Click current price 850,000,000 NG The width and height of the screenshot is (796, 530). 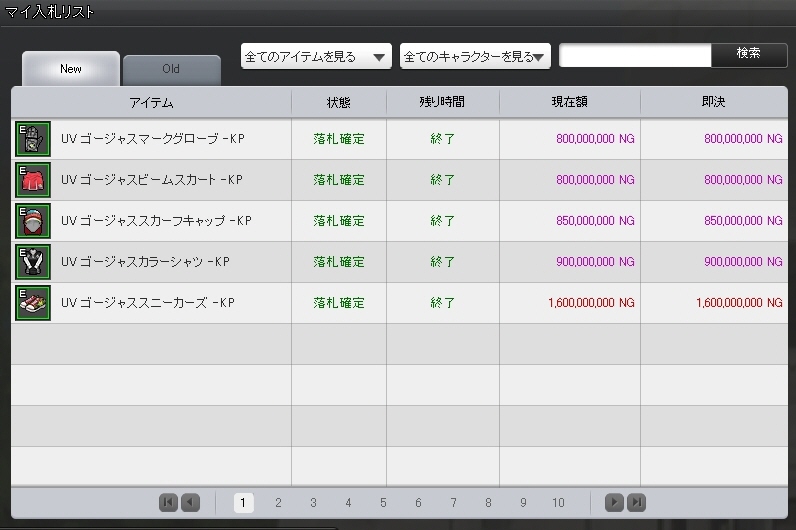[x=595, y=221]
